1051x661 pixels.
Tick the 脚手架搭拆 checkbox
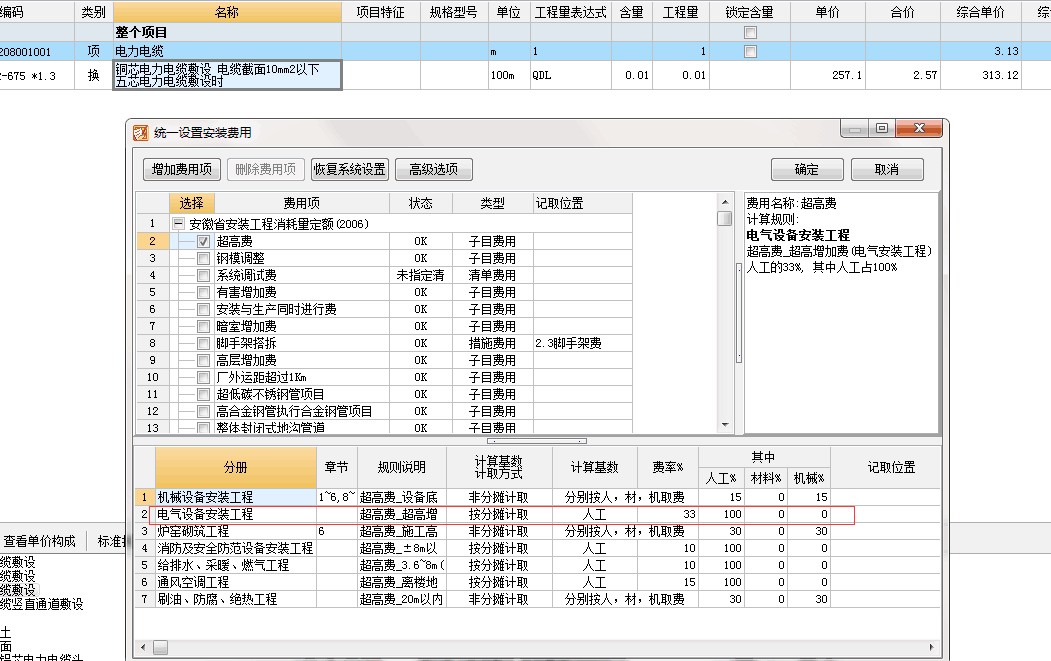tap(204, 343)
